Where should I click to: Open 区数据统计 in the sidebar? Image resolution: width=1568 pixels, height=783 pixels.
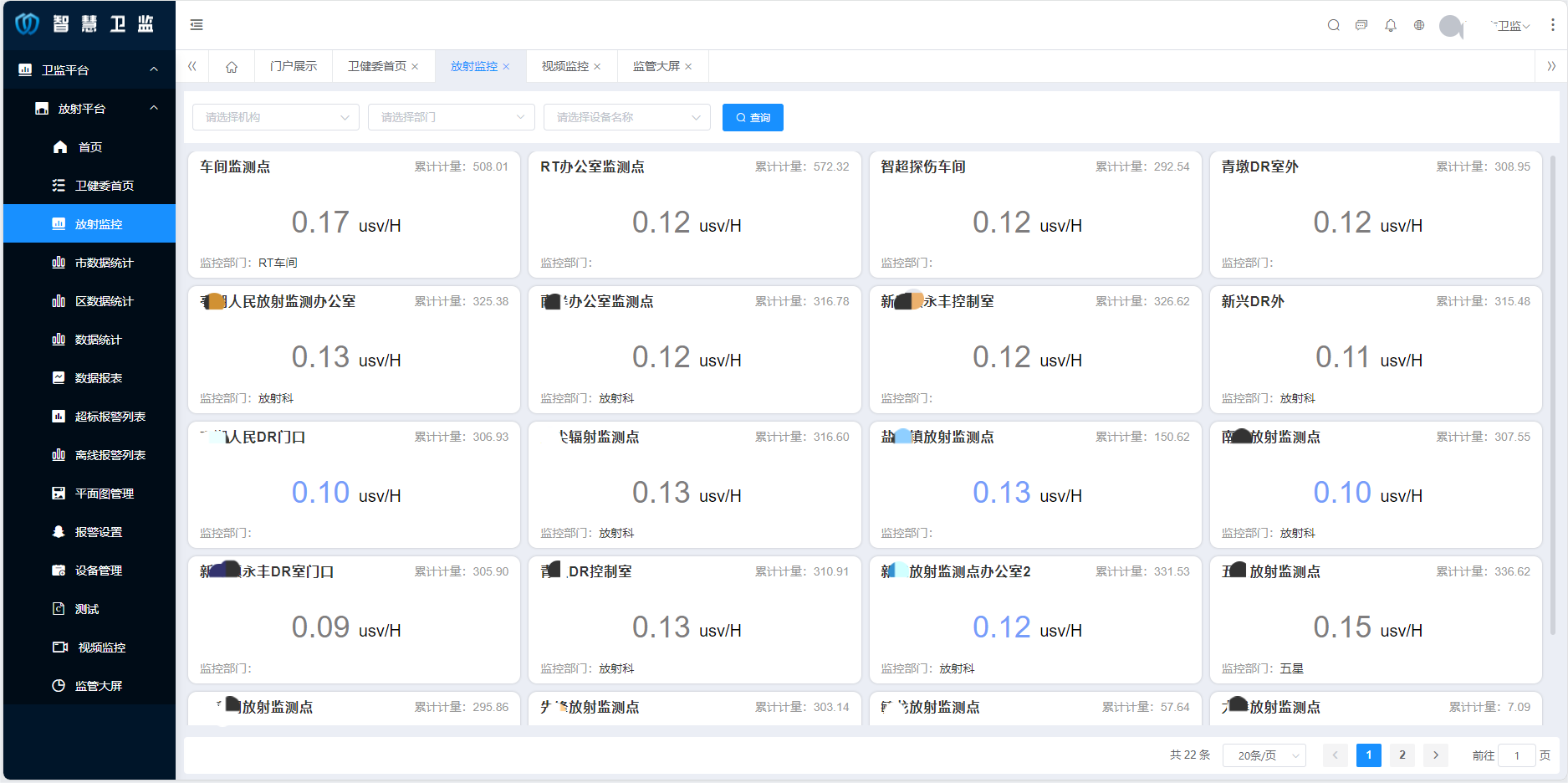[89, 301]
